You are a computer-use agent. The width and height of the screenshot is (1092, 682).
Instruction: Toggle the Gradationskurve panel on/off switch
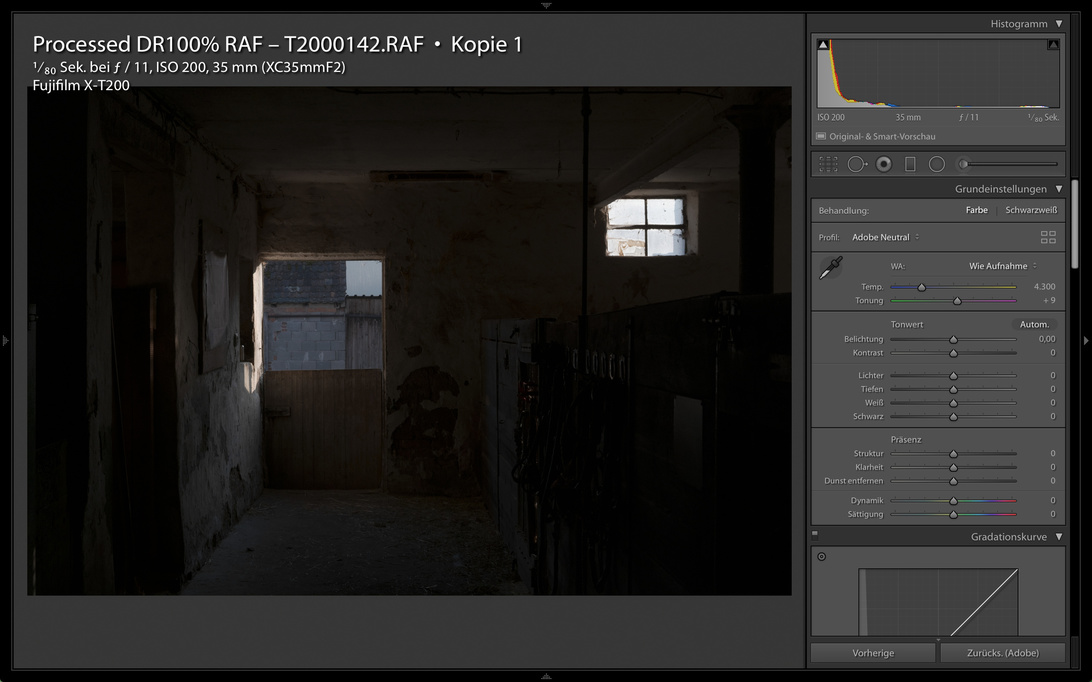(x=815, y=534)
